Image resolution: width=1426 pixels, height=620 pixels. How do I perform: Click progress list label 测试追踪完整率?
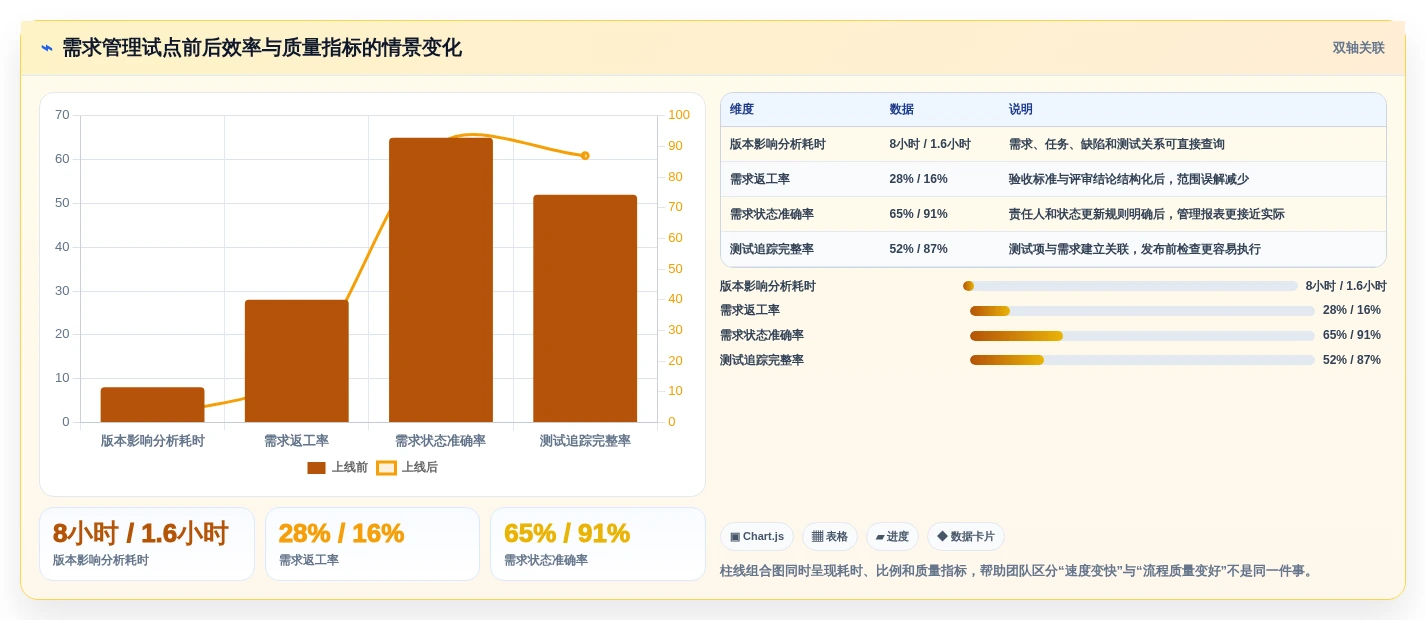[x=762, y=360]
